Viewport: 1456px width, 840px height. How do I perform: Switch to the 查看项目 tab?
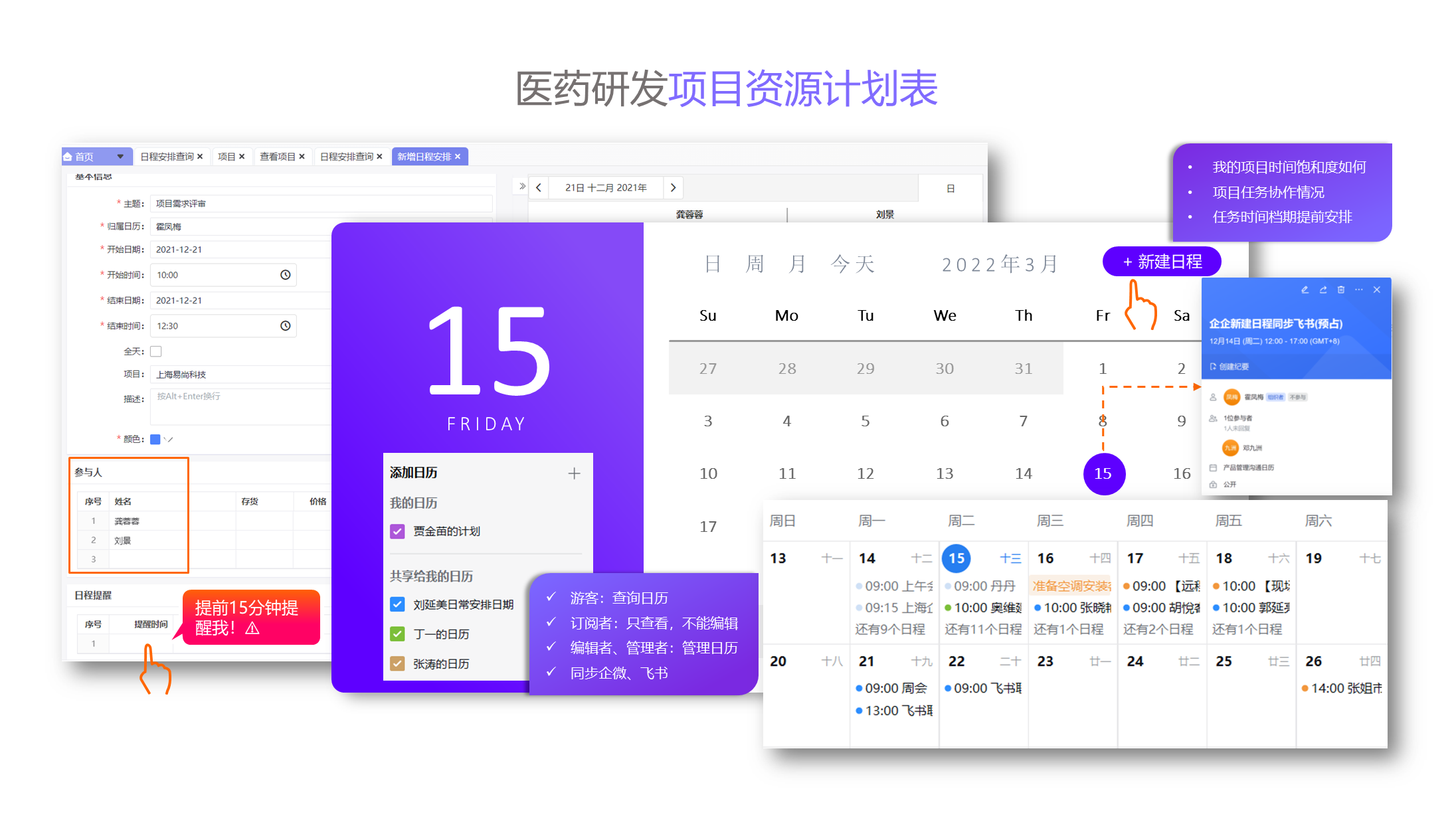tap(277, 157)
